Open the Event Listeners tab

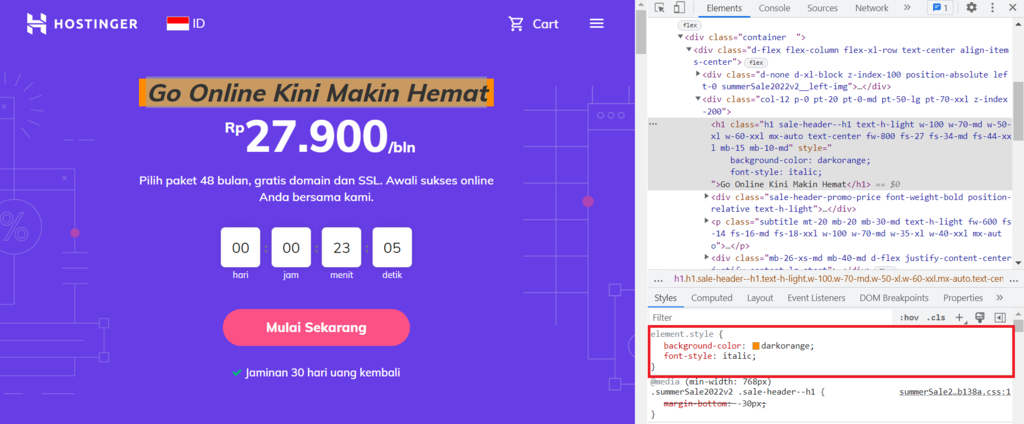pos(816,298)
